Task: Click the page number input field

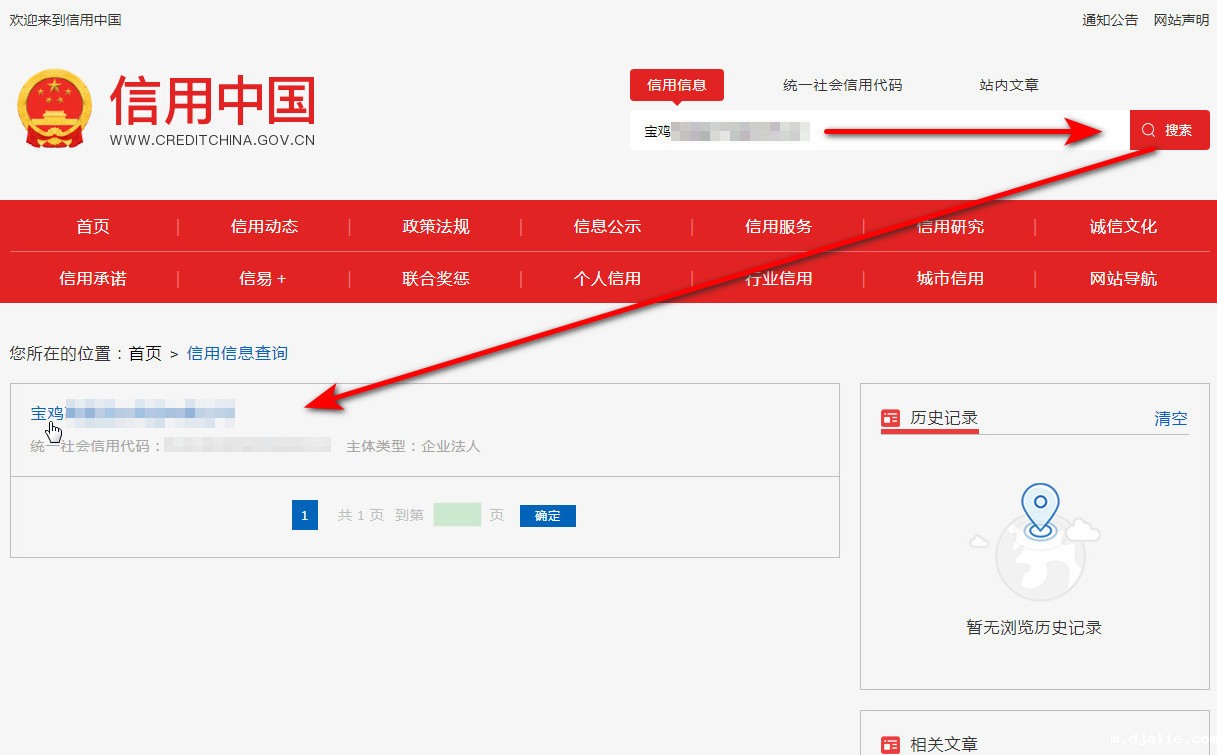Action: pos(457,515)
